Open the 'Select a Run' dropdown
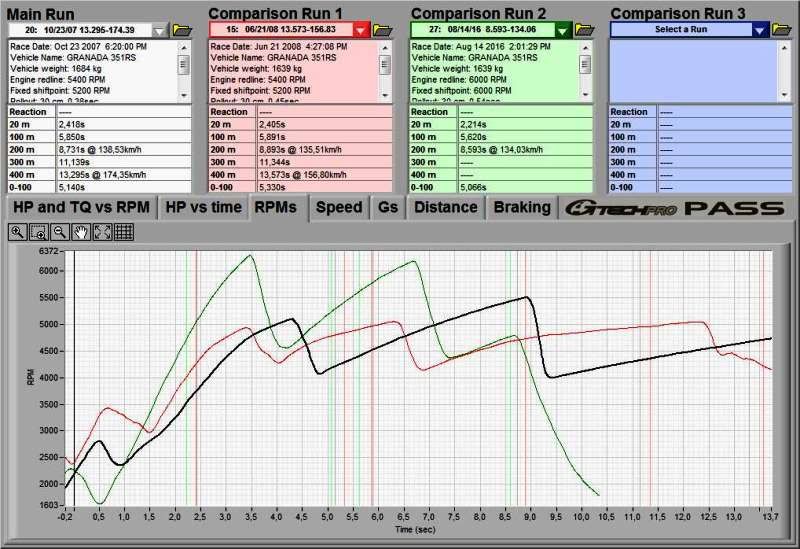 coord(760,30)
